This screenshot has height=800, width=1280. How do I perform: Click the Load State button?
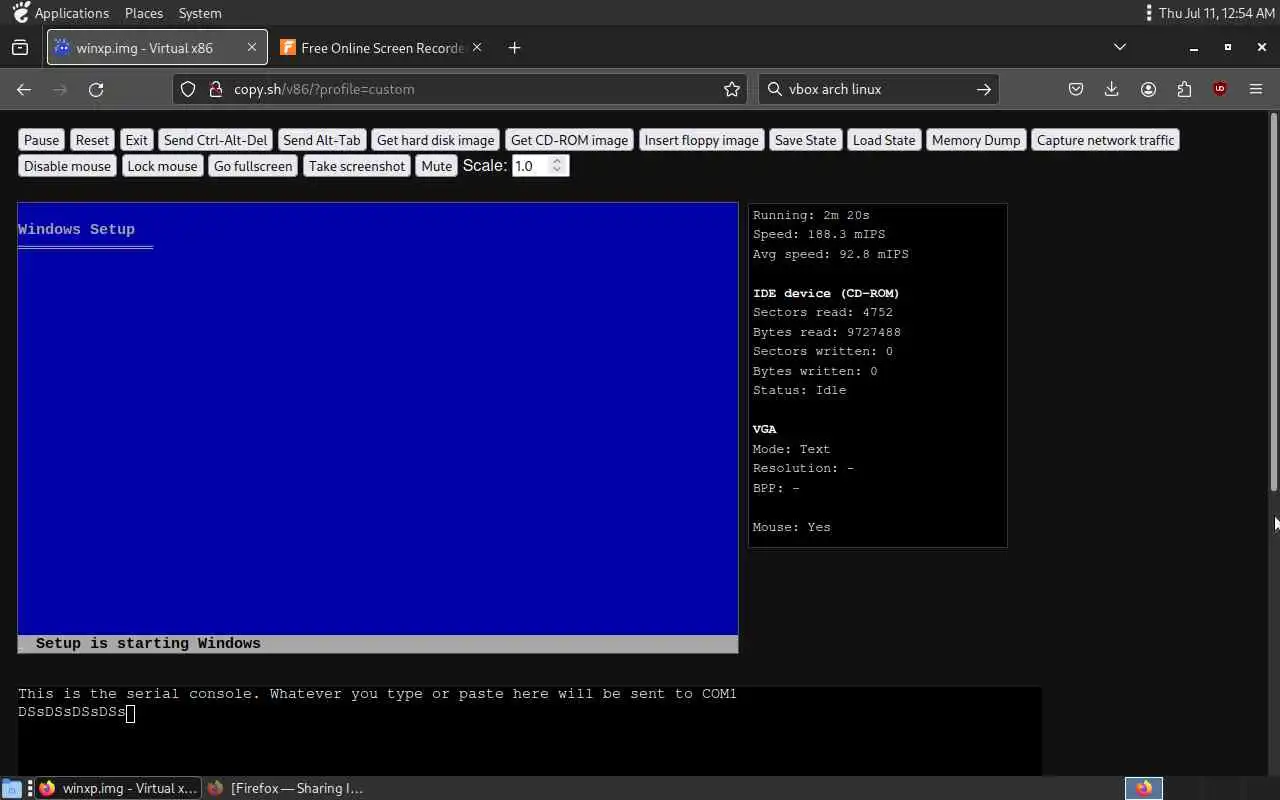tap(884, 140)
